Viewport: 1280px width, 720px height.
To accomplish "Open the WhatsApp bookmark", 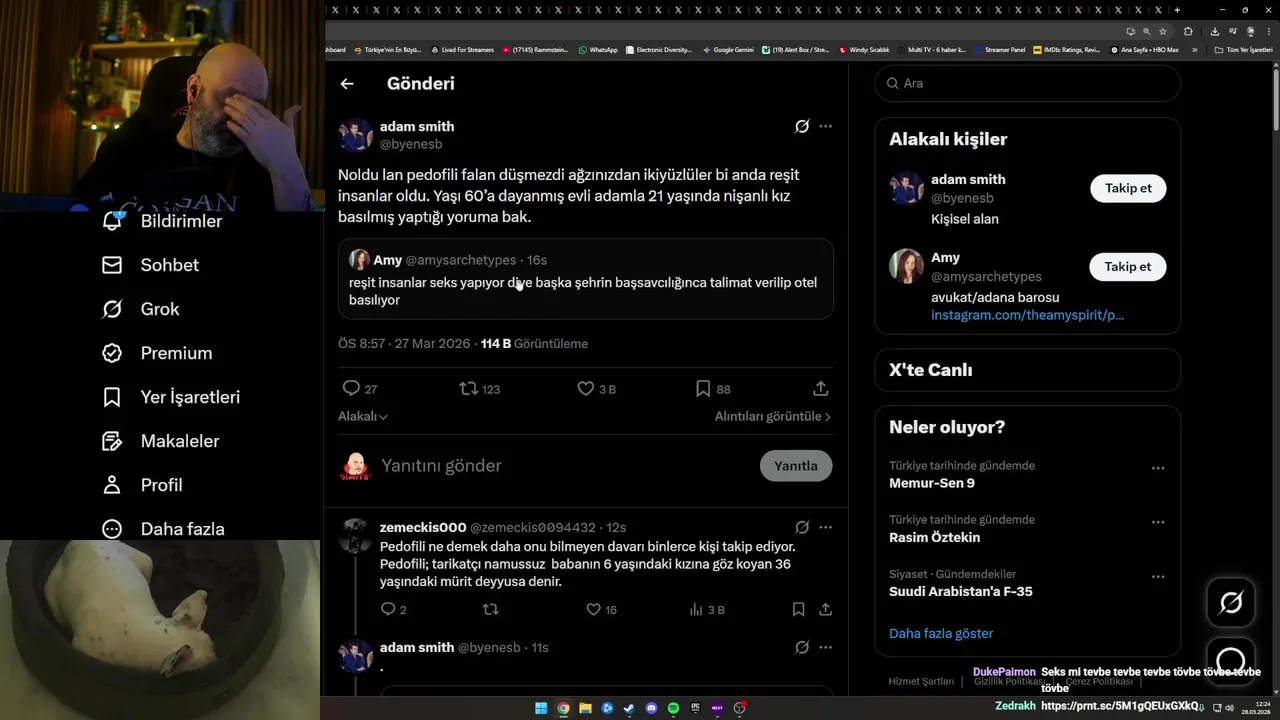I will (x=598, y=50).
